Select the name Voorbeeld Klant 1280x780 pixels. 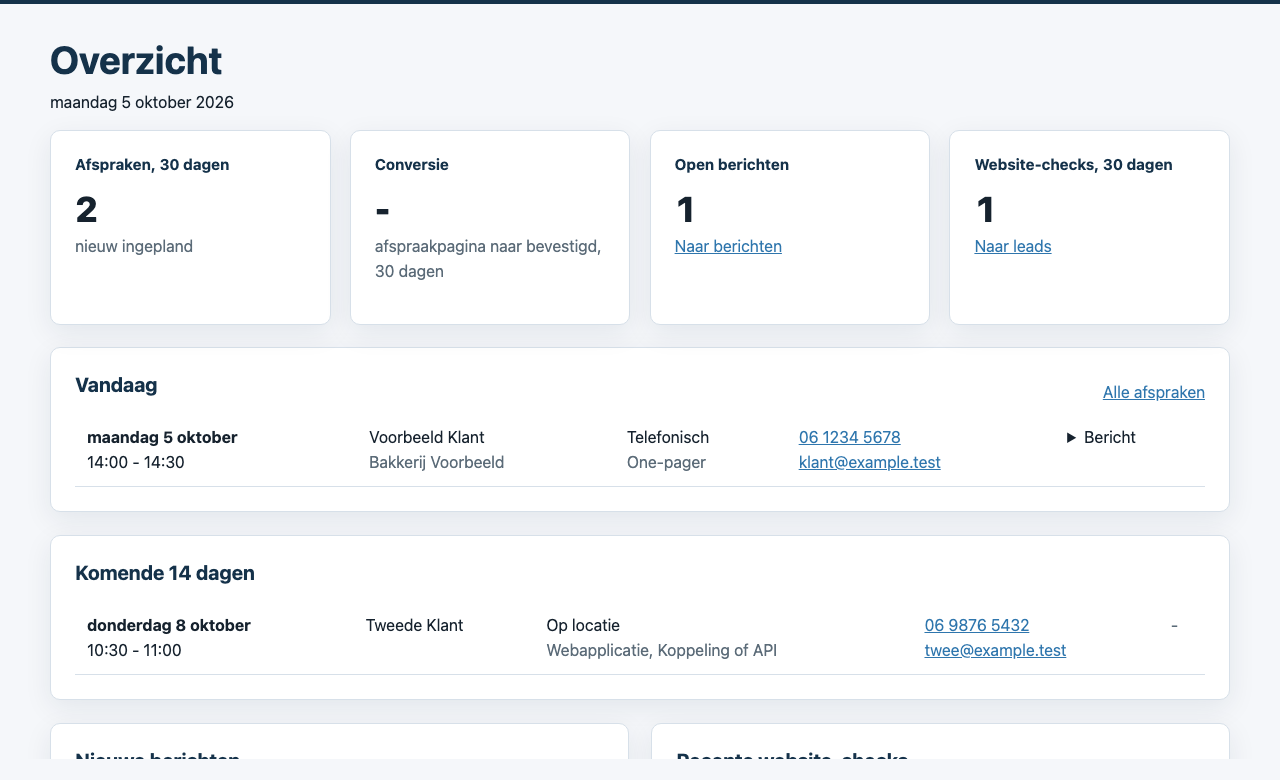[427, 437]
